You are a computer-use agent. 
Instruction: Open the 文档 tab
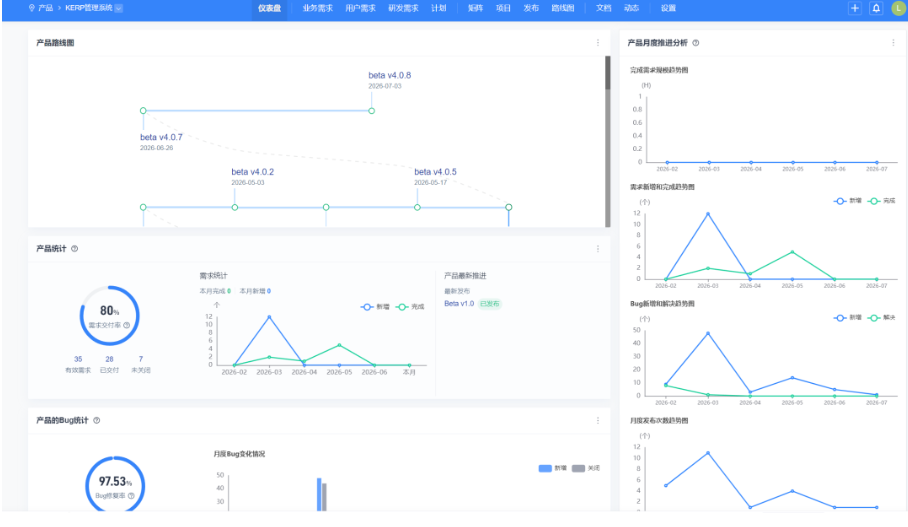[603, 8]
